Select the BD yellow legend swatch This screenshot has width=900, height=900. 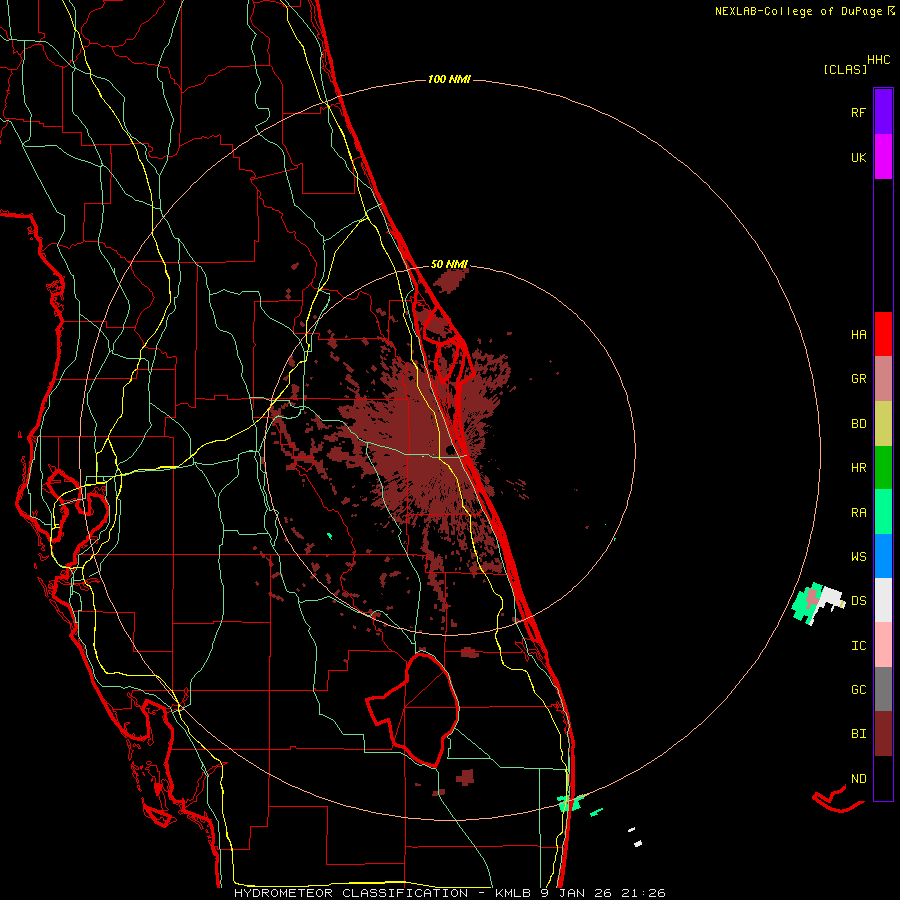[x=883, y=424]
